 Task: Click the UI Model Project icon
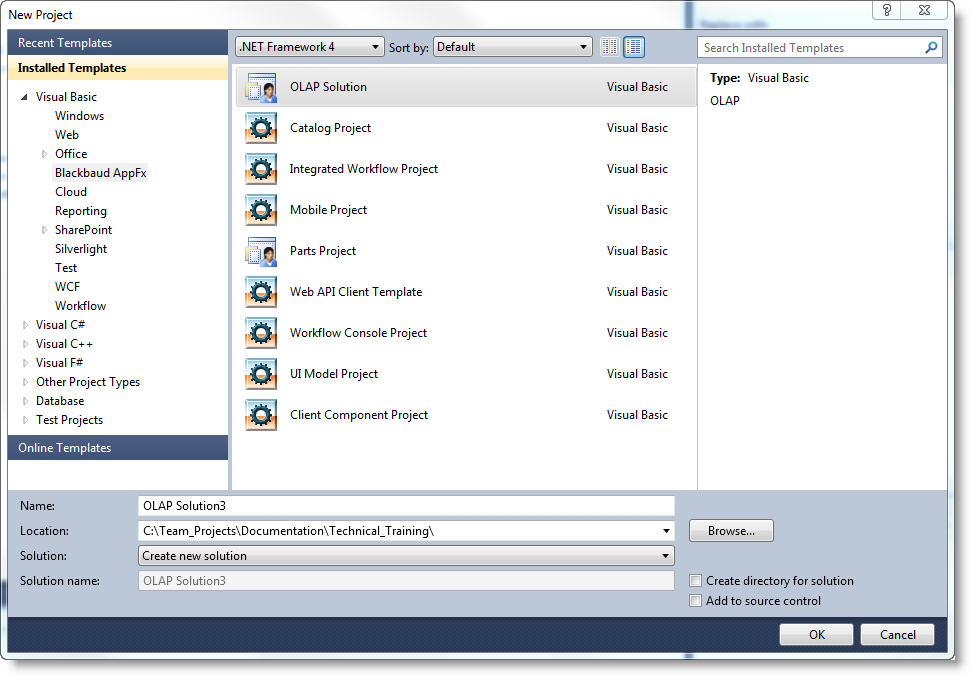coord(261,374)
